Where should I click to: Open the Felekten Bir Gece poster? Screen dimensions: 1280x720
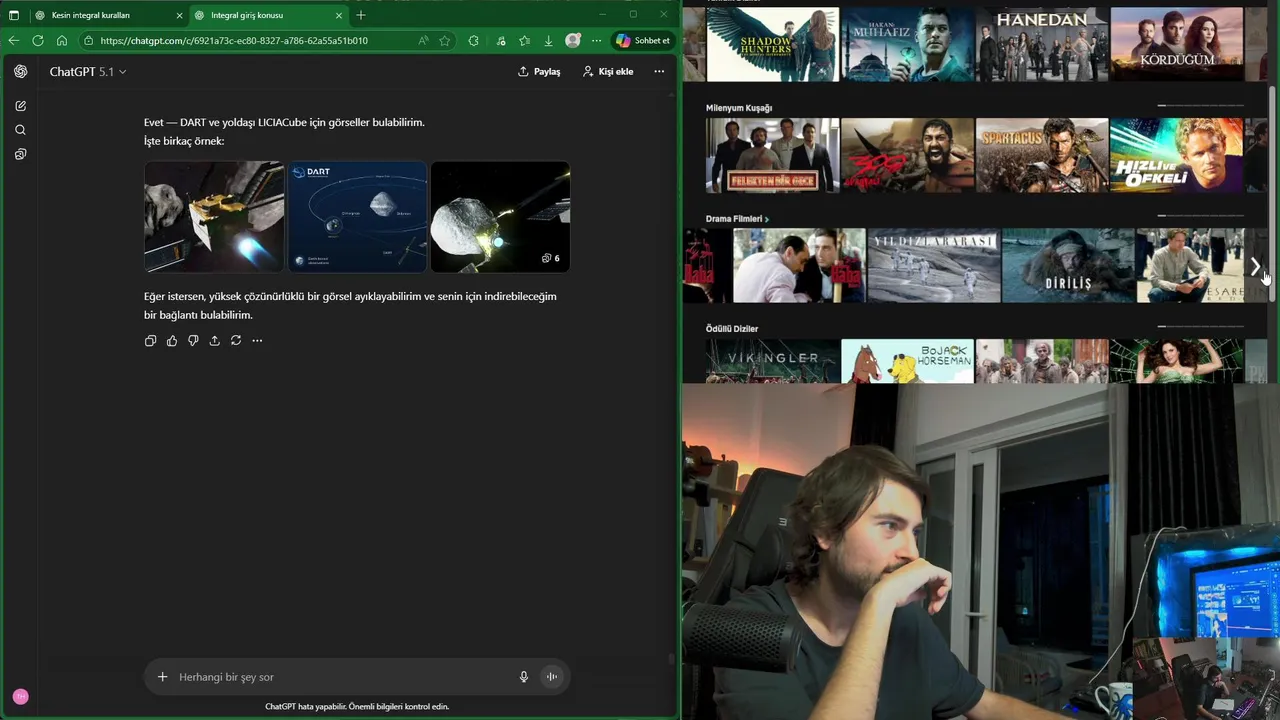[x=773, y=155]
